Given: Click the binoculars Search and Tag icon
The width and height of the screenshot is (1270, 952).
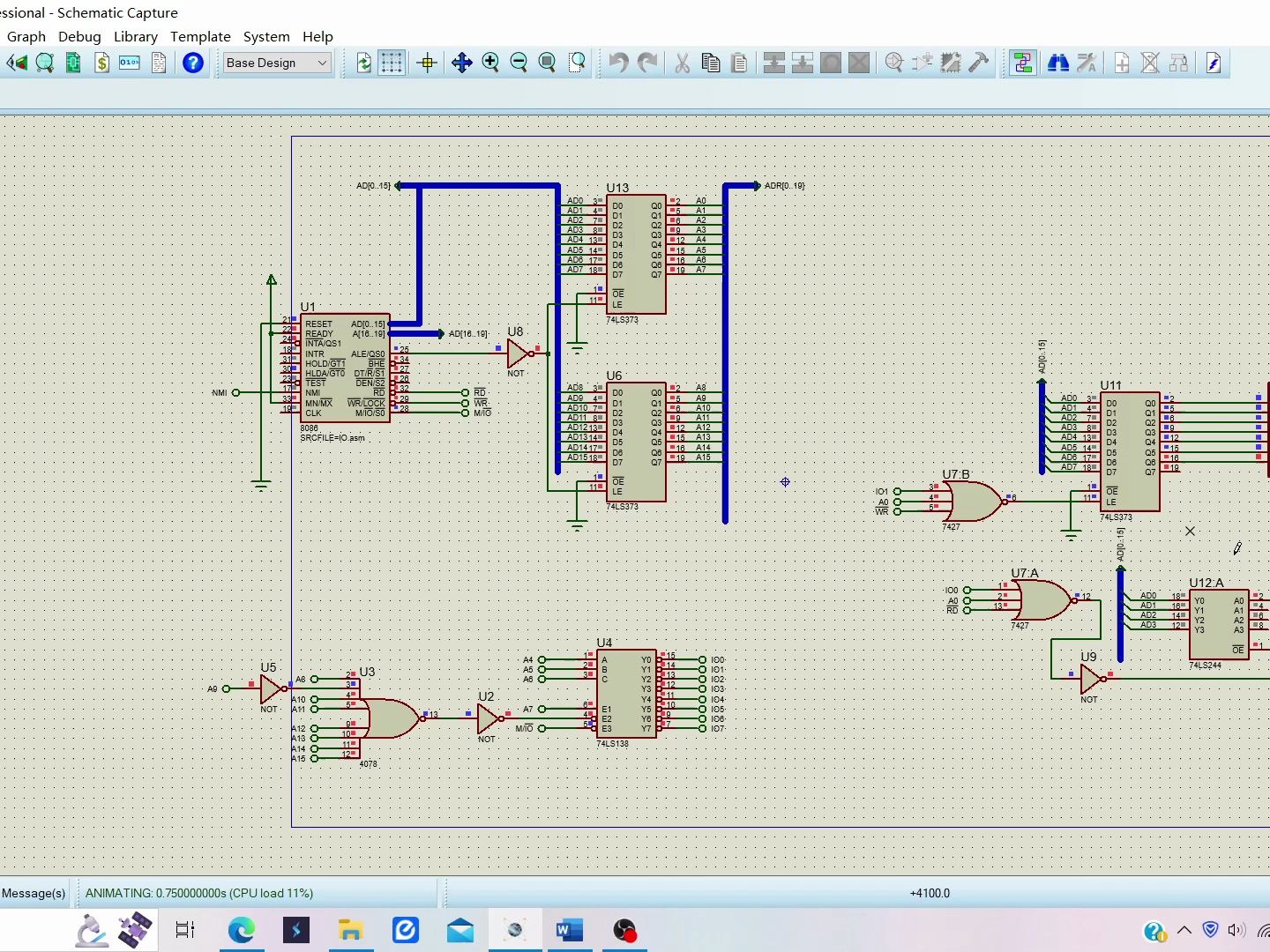Looking at the screenshot, I should pyautogui.click(x=1057, y=63).
